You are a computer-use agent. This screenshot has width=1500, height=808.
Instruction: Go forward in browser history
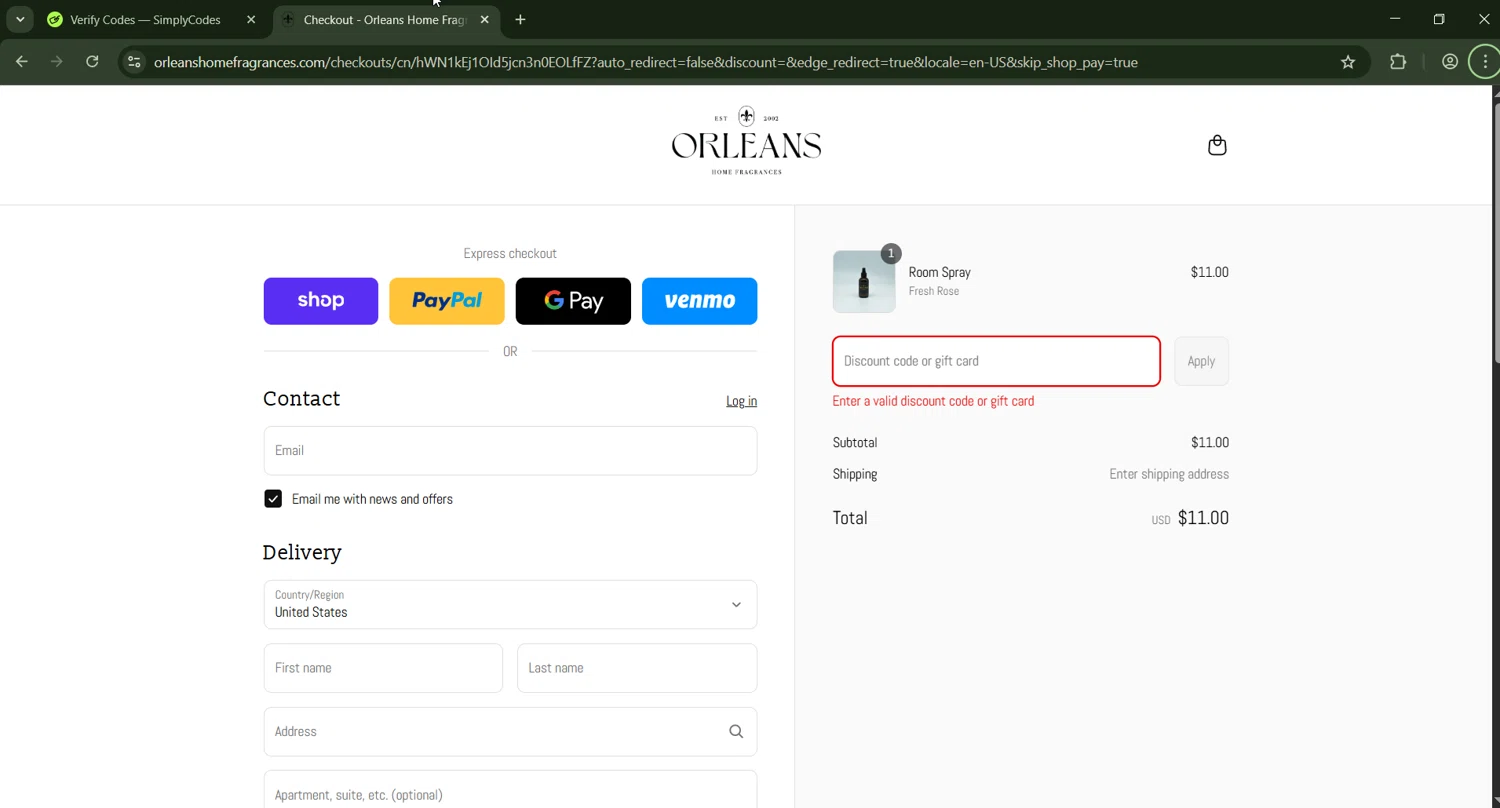coord(57,62)
